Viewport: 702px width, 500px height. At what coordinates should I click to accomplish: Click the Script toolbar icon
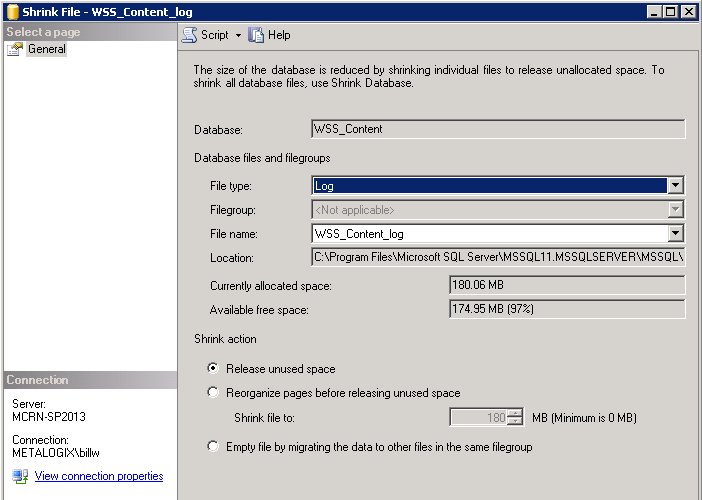point(189,35)
